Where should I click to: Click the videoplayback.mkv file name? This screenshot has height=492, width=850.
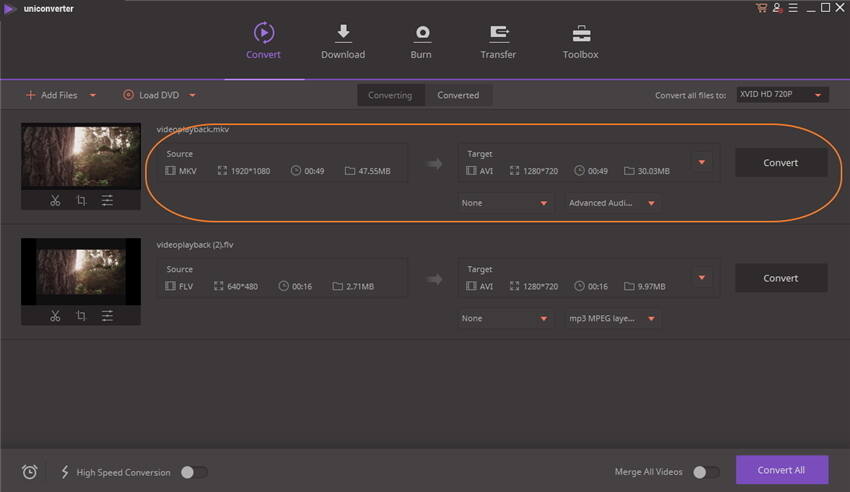193,130
